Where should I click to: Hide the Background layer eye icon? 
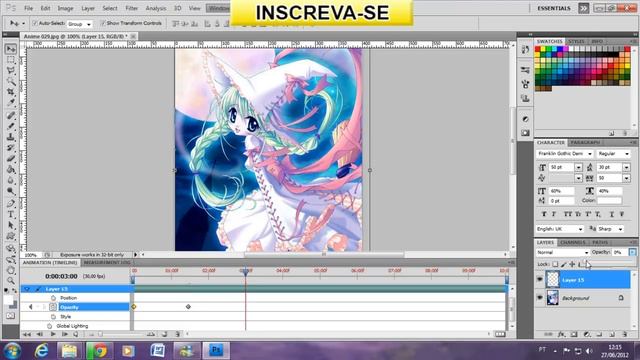pyautogui.click(x=540, y=298)
